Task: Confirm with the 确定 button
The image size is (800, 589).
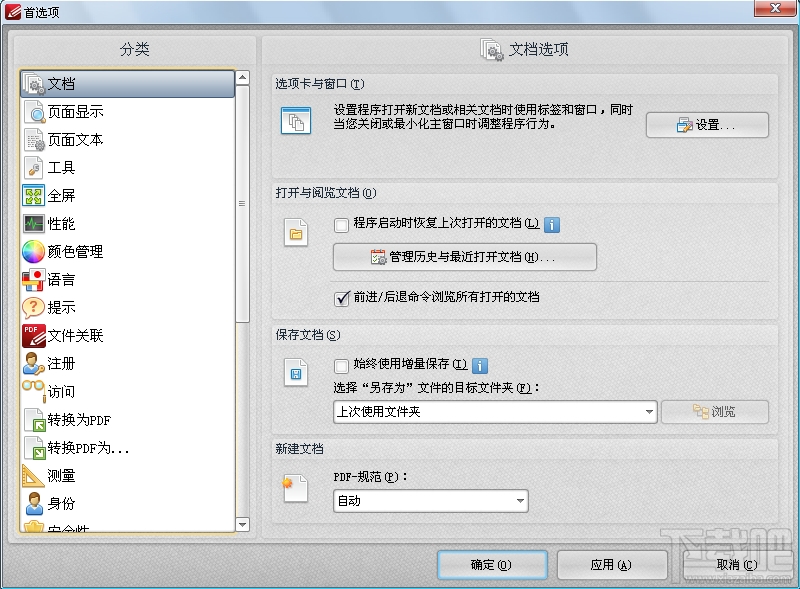Action: (492, 565)
